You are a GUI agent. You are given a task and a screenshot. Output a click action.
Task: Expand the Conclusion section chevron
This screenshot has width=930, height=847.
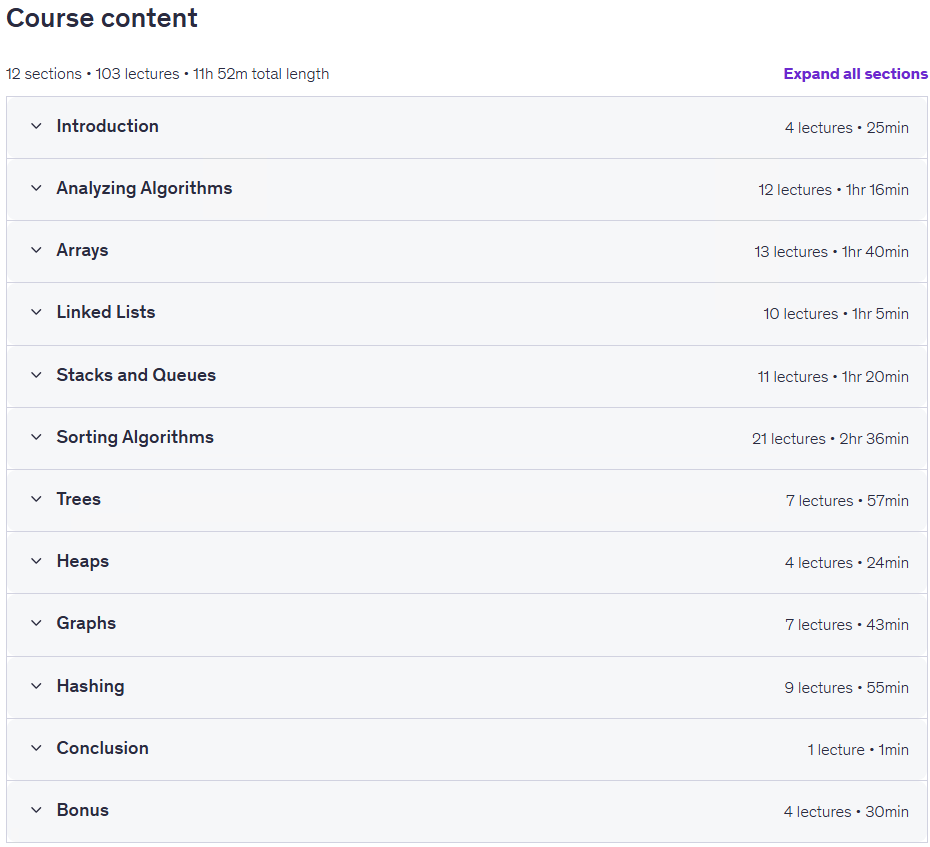coord(36,749)
